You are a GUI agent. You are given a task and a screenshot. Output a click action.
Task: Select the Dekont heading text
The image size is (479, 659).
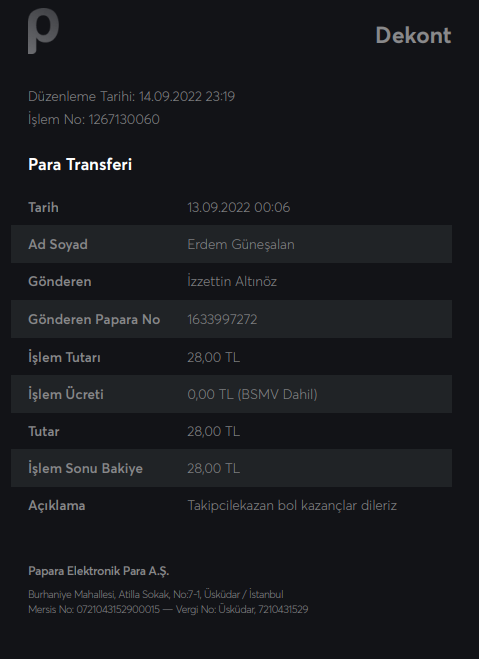[413, 35]
